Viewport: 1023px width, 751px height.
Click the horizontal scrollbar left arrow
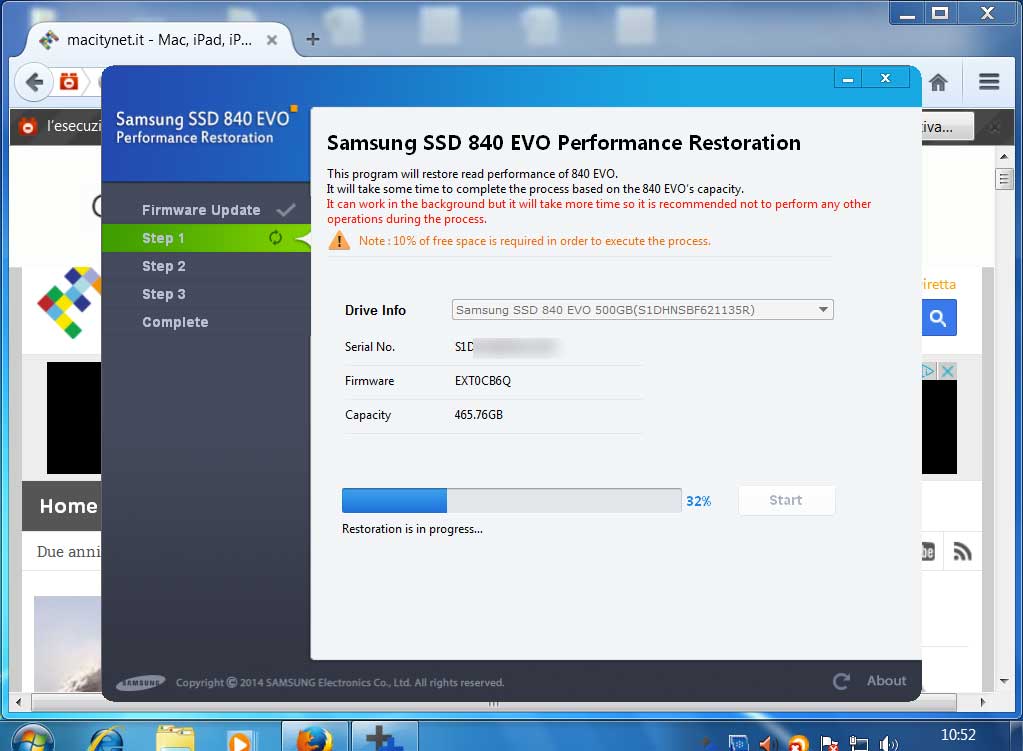pos(18,703)
